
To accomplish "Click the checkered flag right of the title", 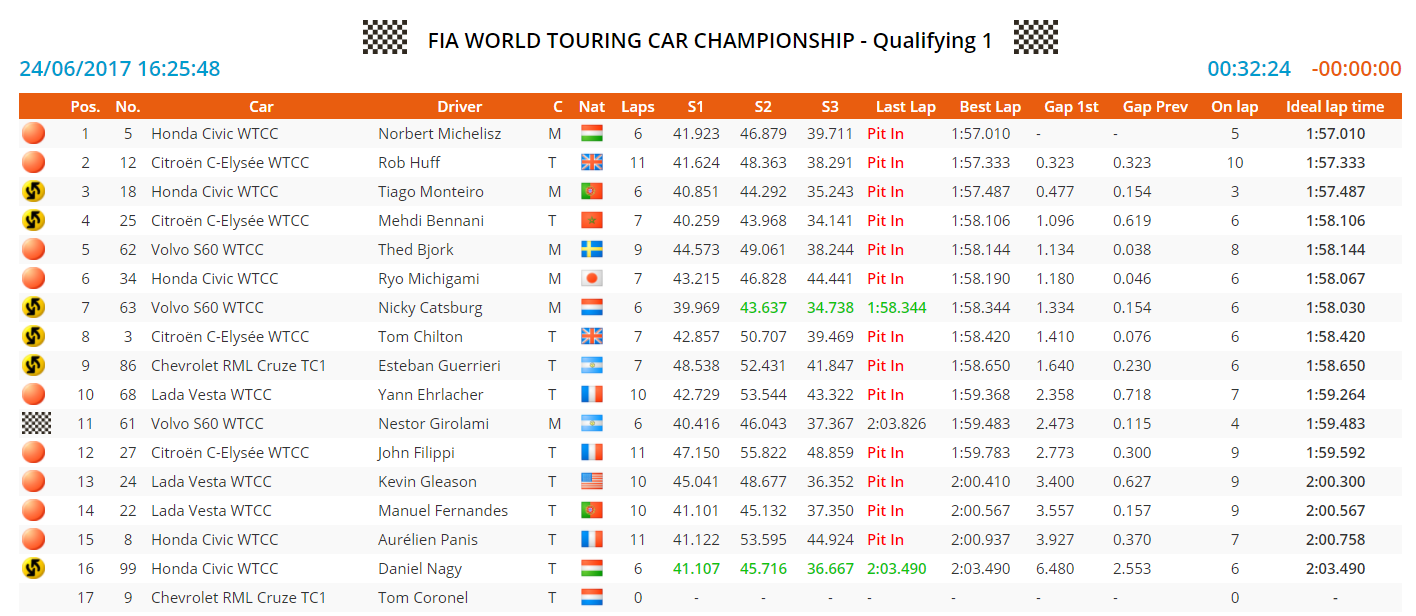I will pyautogui.click(x=1035, y=38).
